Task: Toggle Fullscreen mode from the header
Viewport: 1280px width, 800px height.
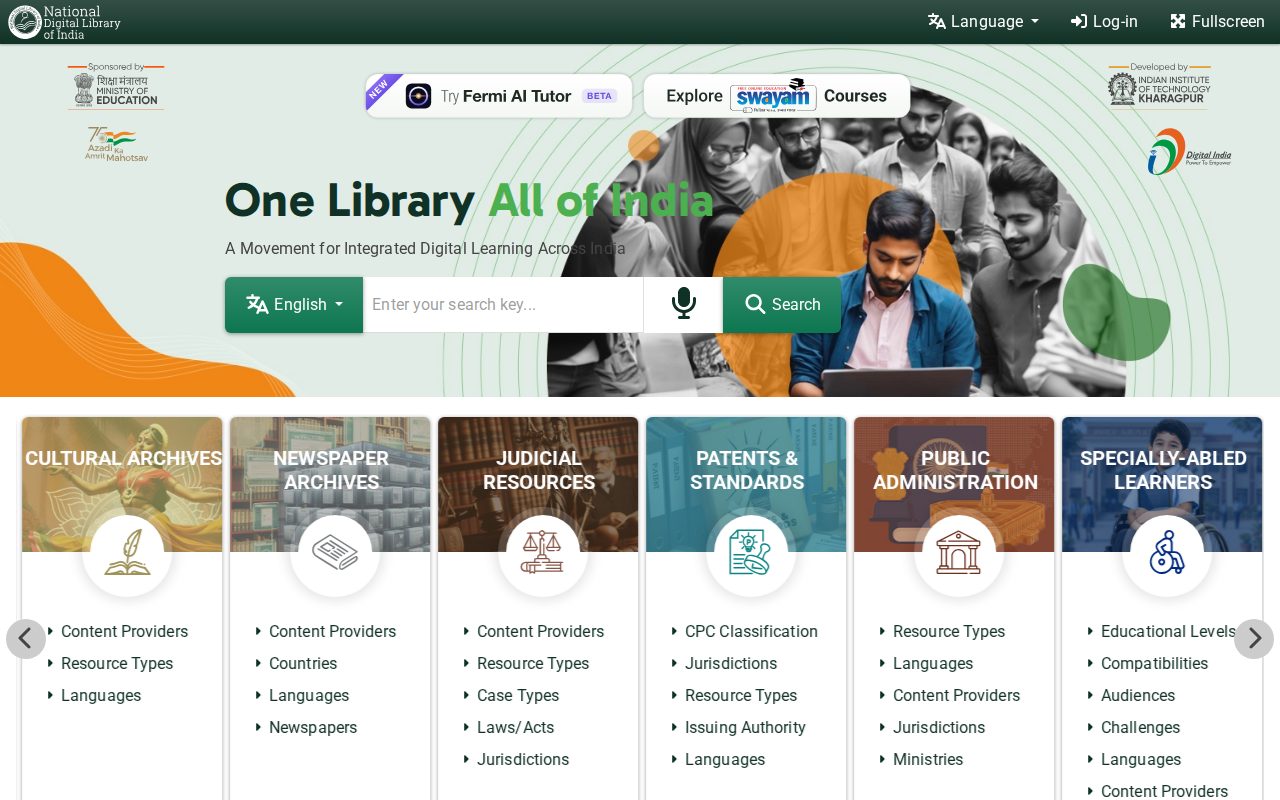Action: click(x=1217, y=22)
